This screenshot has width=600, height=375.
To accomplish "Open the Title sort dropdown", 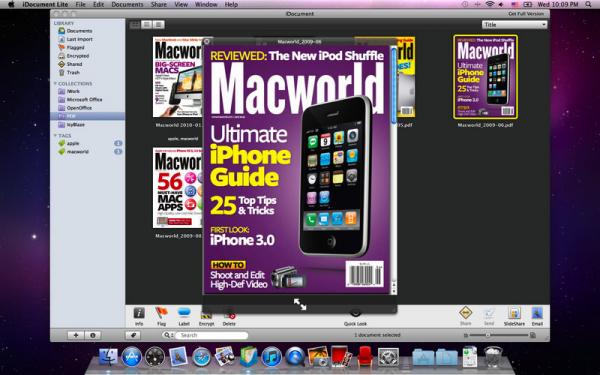I will pos(514,24).
